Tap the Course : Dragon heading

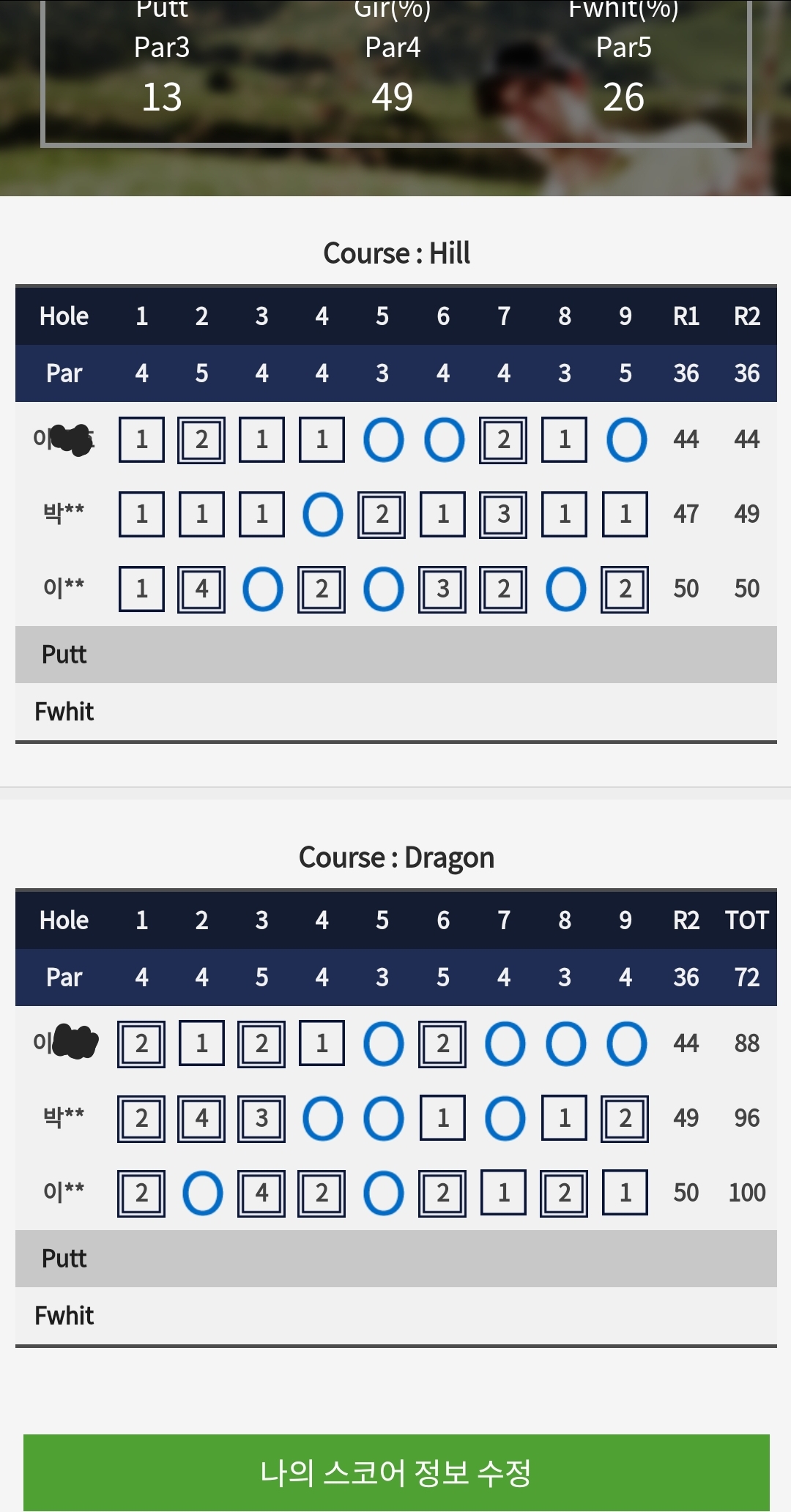396,857
